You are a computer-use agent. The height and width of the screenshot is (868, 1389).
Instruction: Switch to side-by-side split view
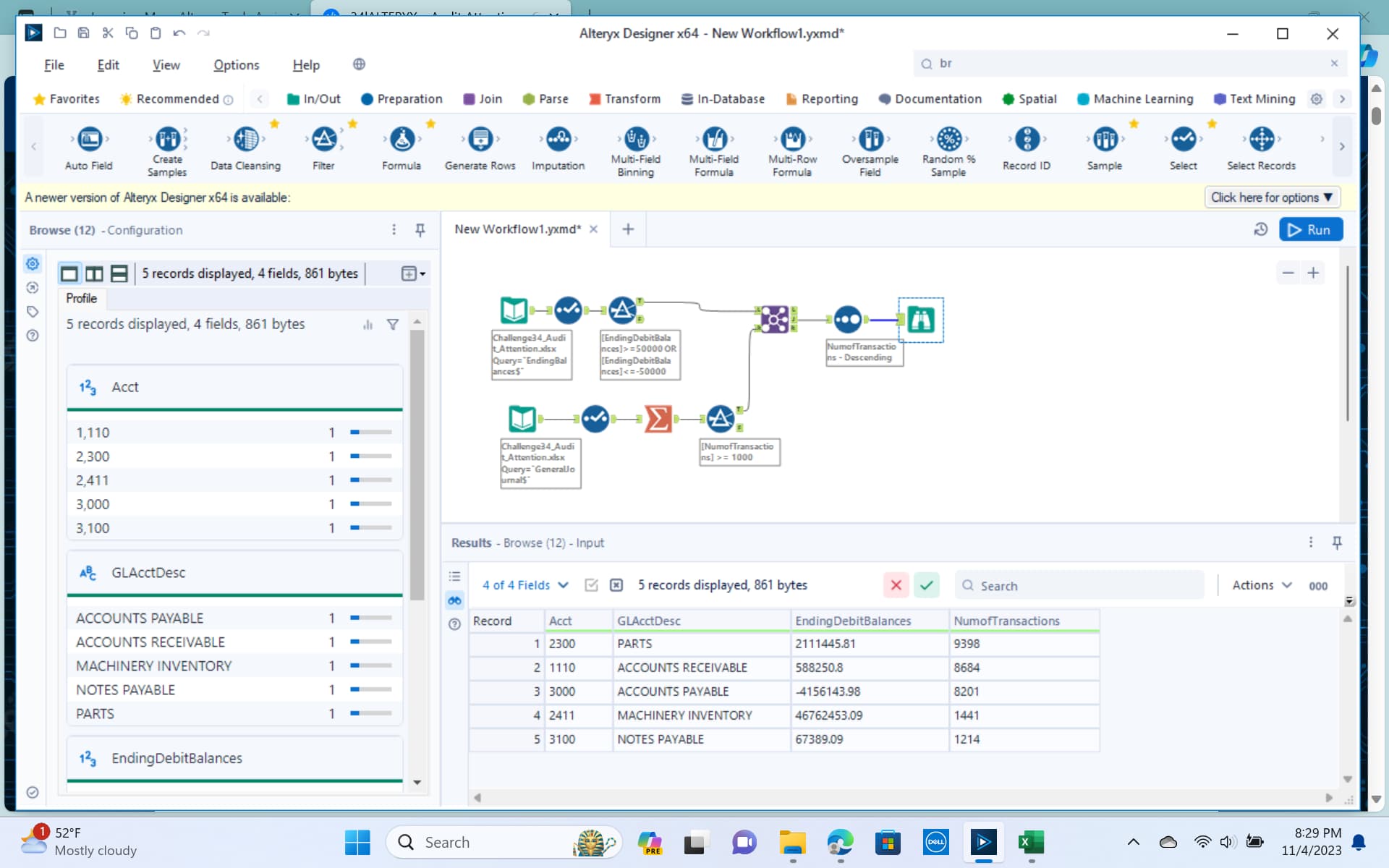(x=94, y=273)
